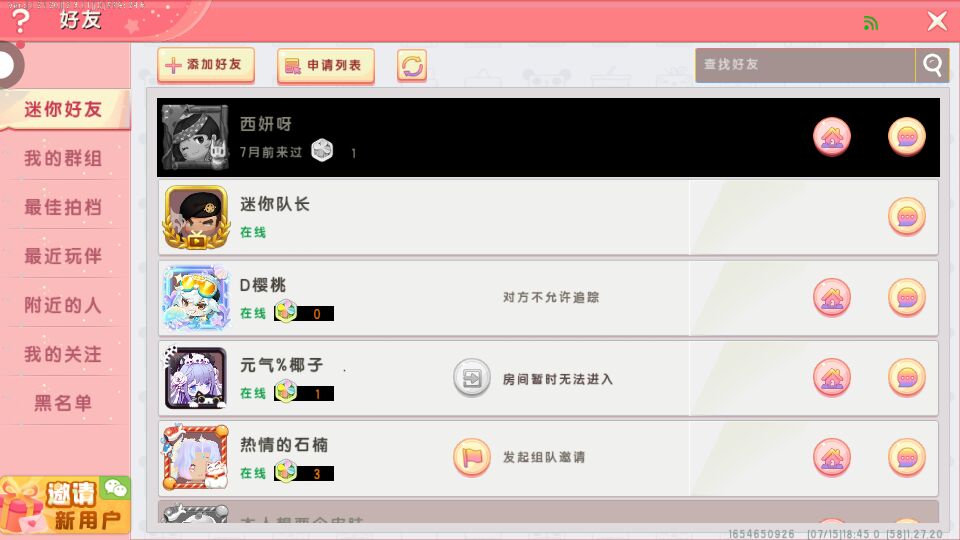Open the 申请列表 button

tap(326, 66)
